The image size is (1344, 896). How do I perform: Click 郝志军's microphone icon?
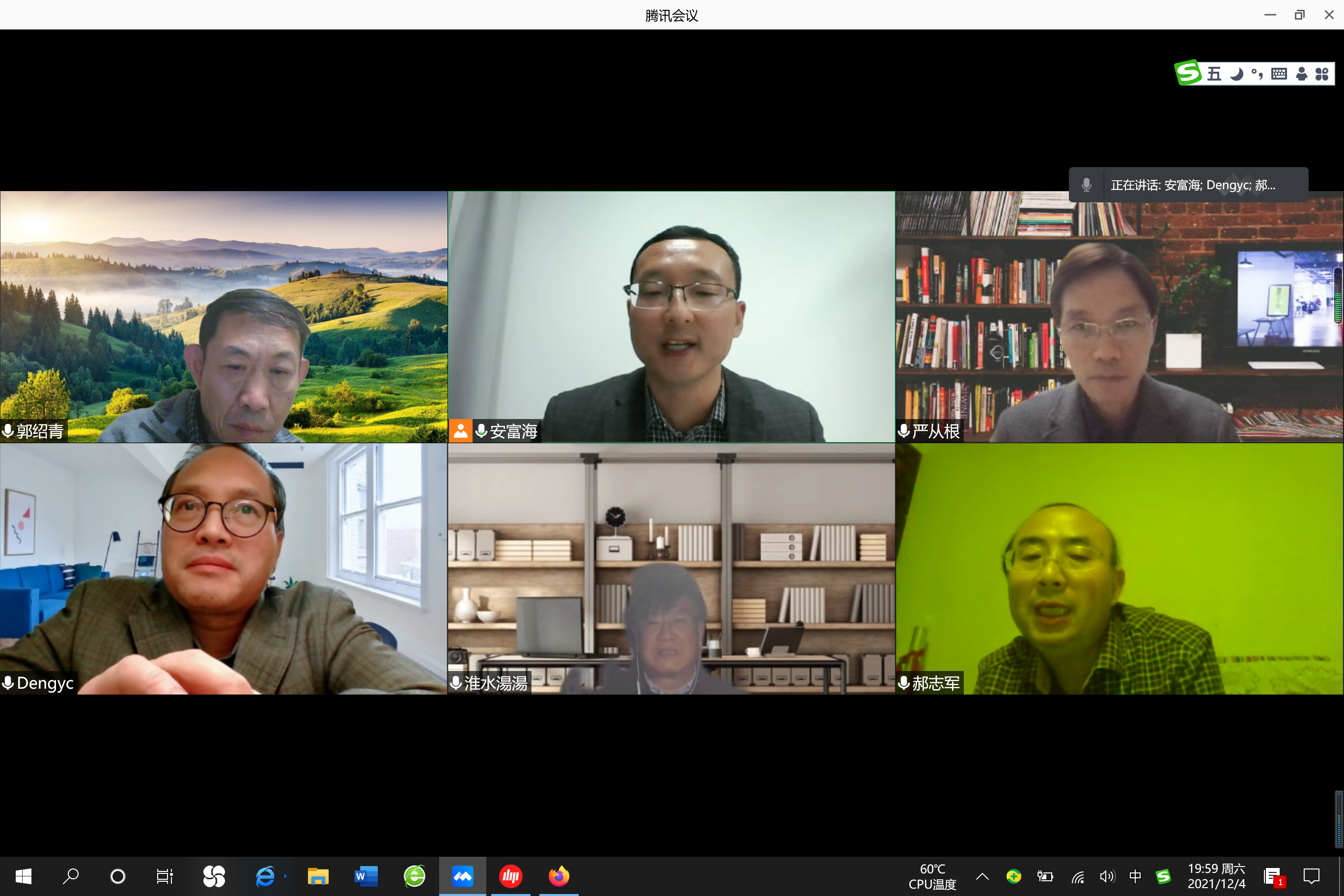click(x=903, y=683)
